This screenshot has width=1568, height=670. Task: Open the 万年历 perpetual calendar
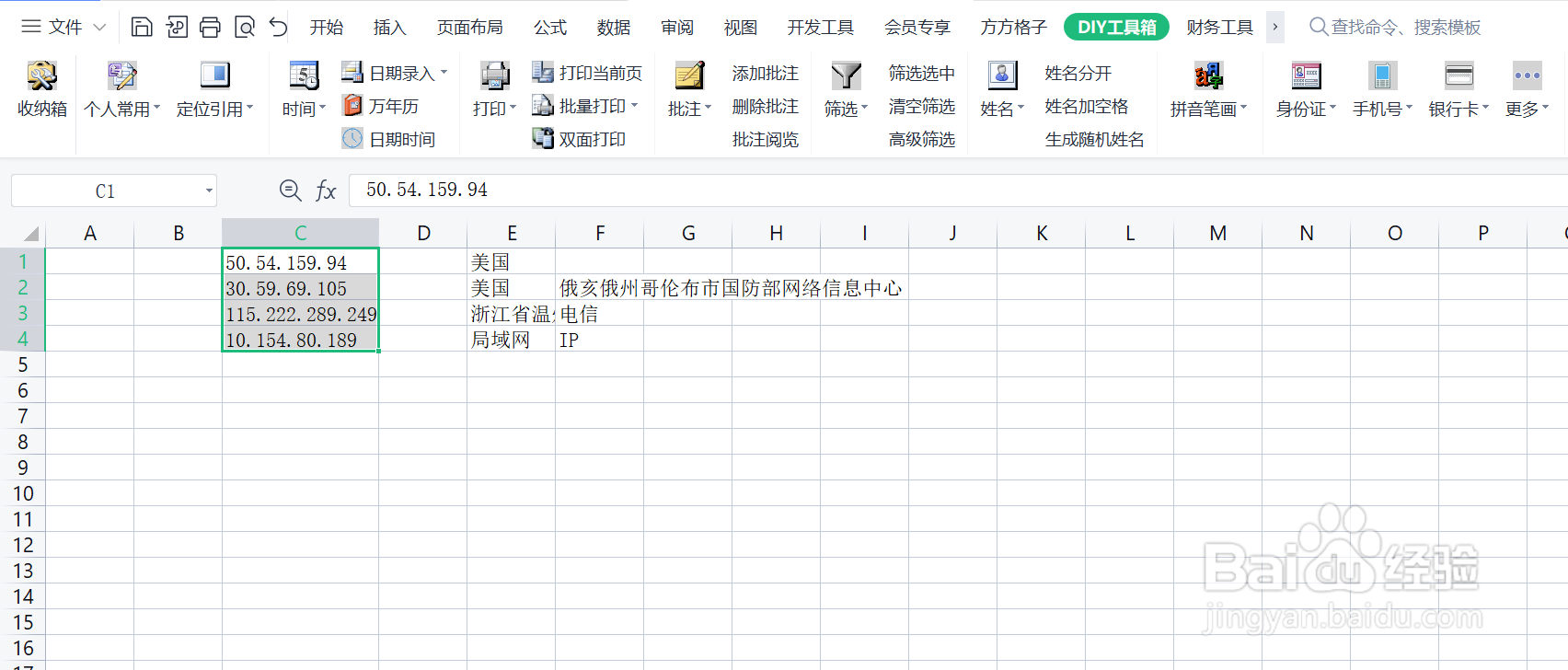coord(380,106)
